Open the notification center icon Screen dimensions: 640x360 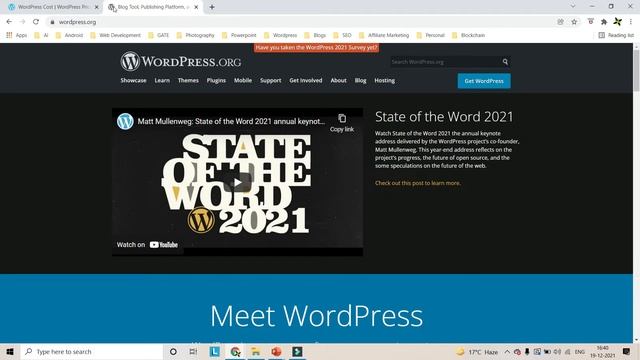[627, 351]
